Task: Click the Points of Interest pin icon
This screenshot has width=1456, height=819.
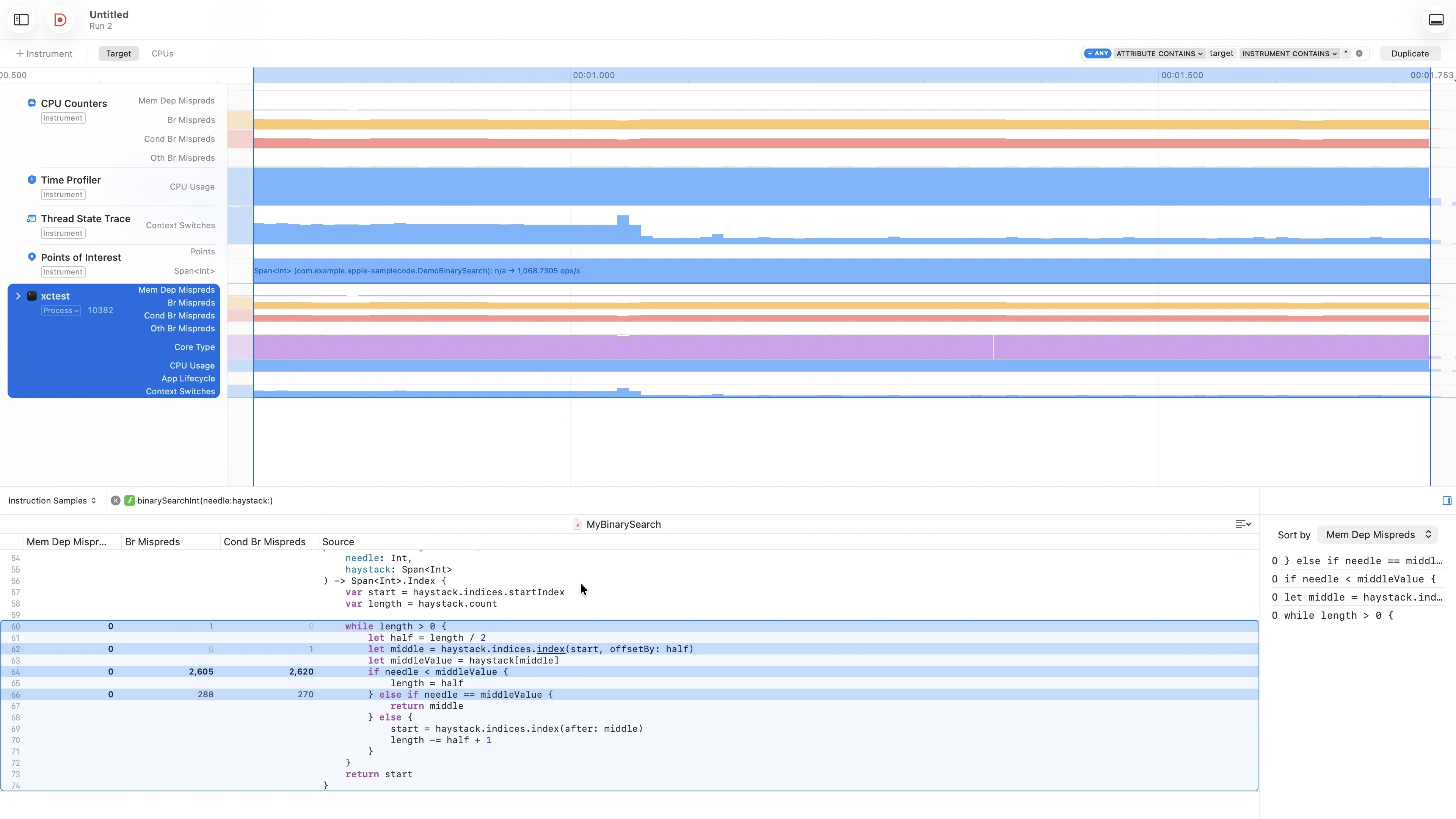Action: point(31,257)
